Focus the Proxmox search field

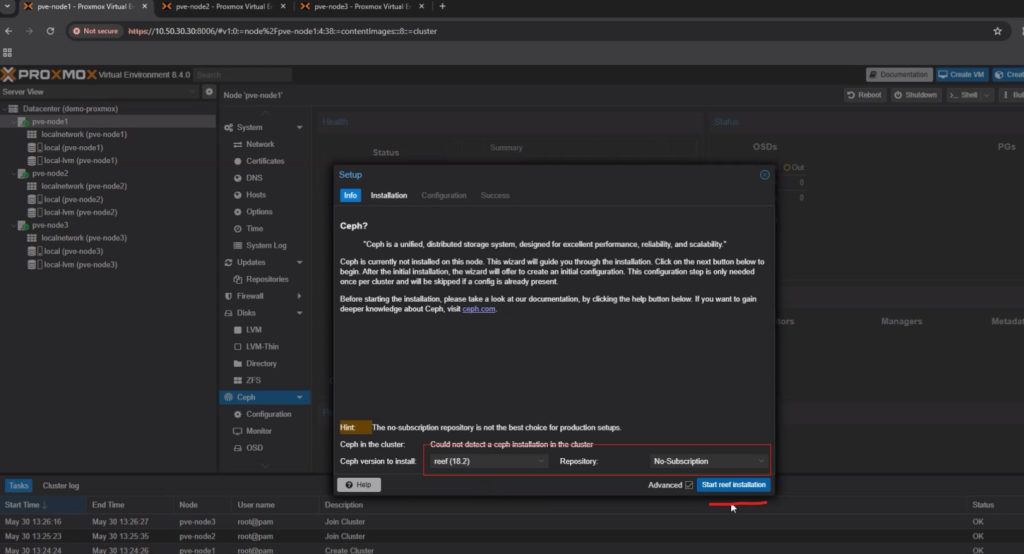pos(242,74)
